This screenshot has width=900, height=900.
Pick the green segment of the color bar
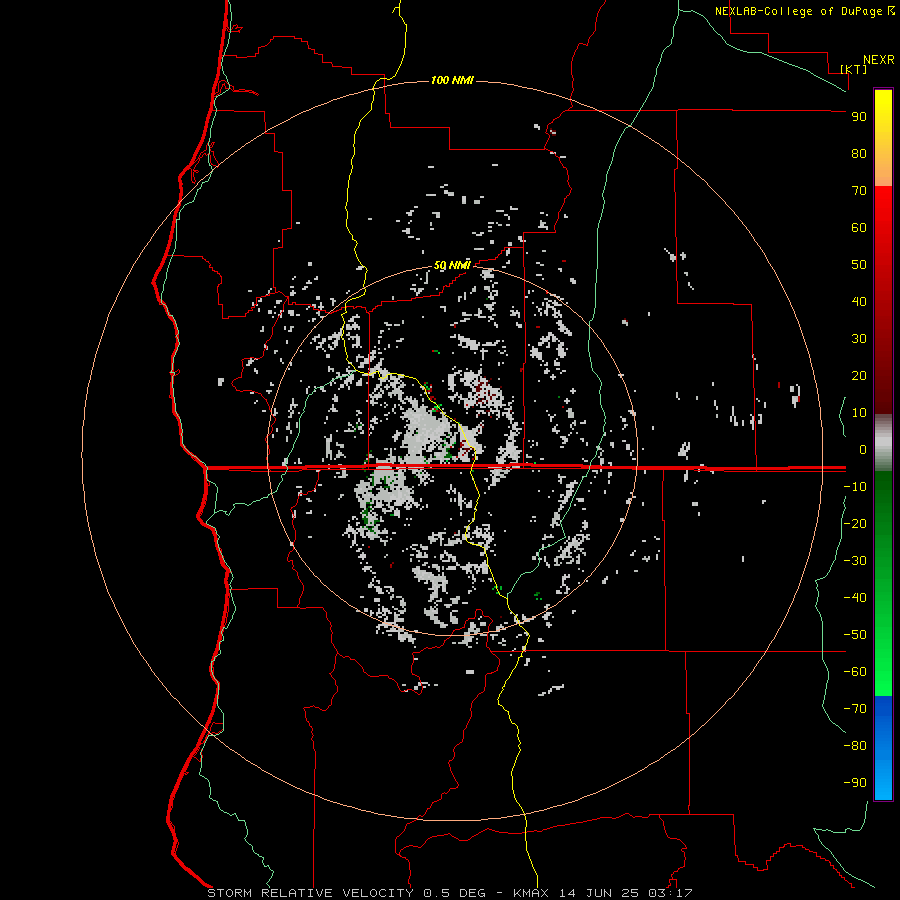883,584
